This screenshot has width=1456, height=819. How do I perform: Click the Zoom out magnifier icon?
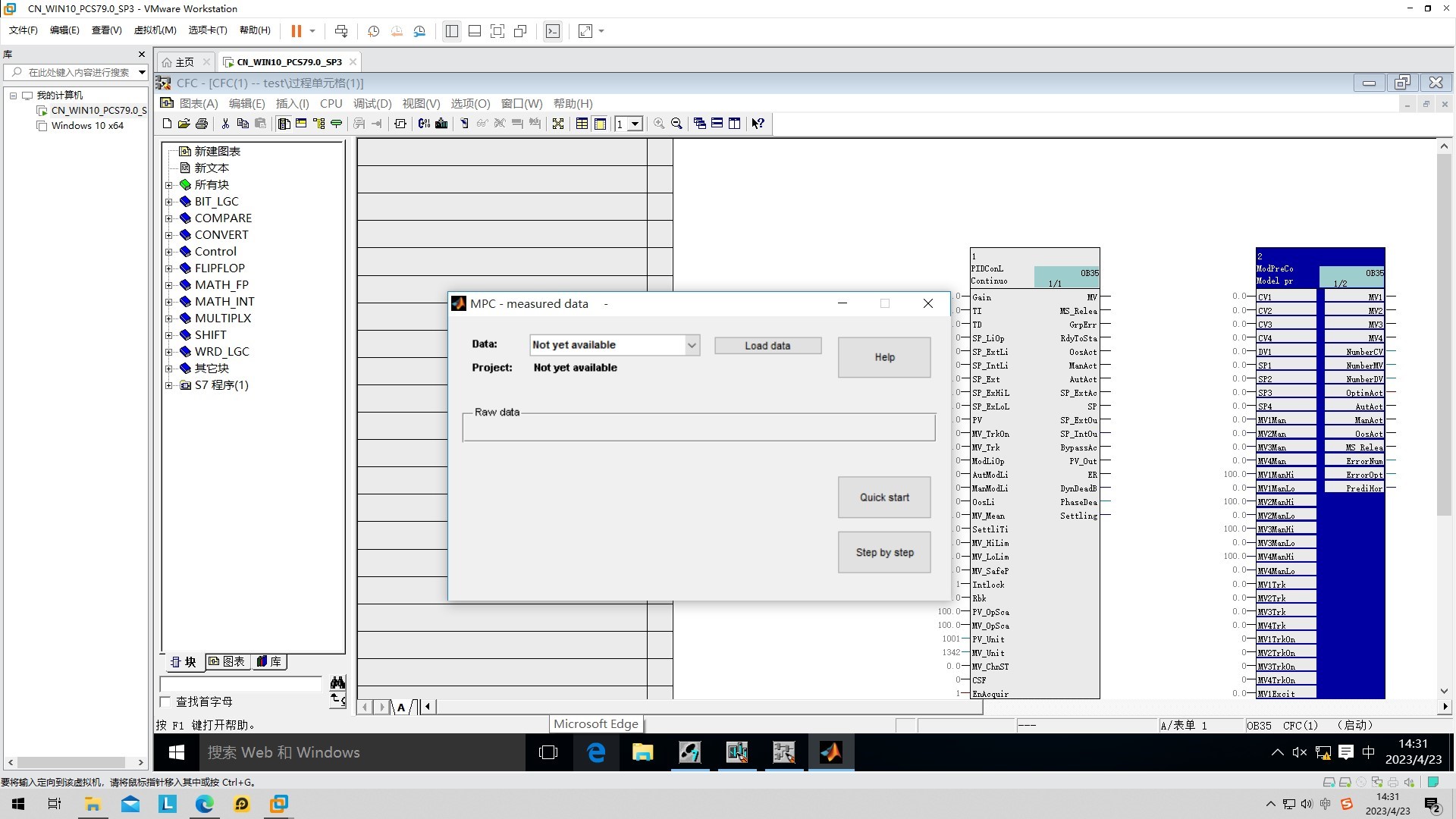pos(676,124)
